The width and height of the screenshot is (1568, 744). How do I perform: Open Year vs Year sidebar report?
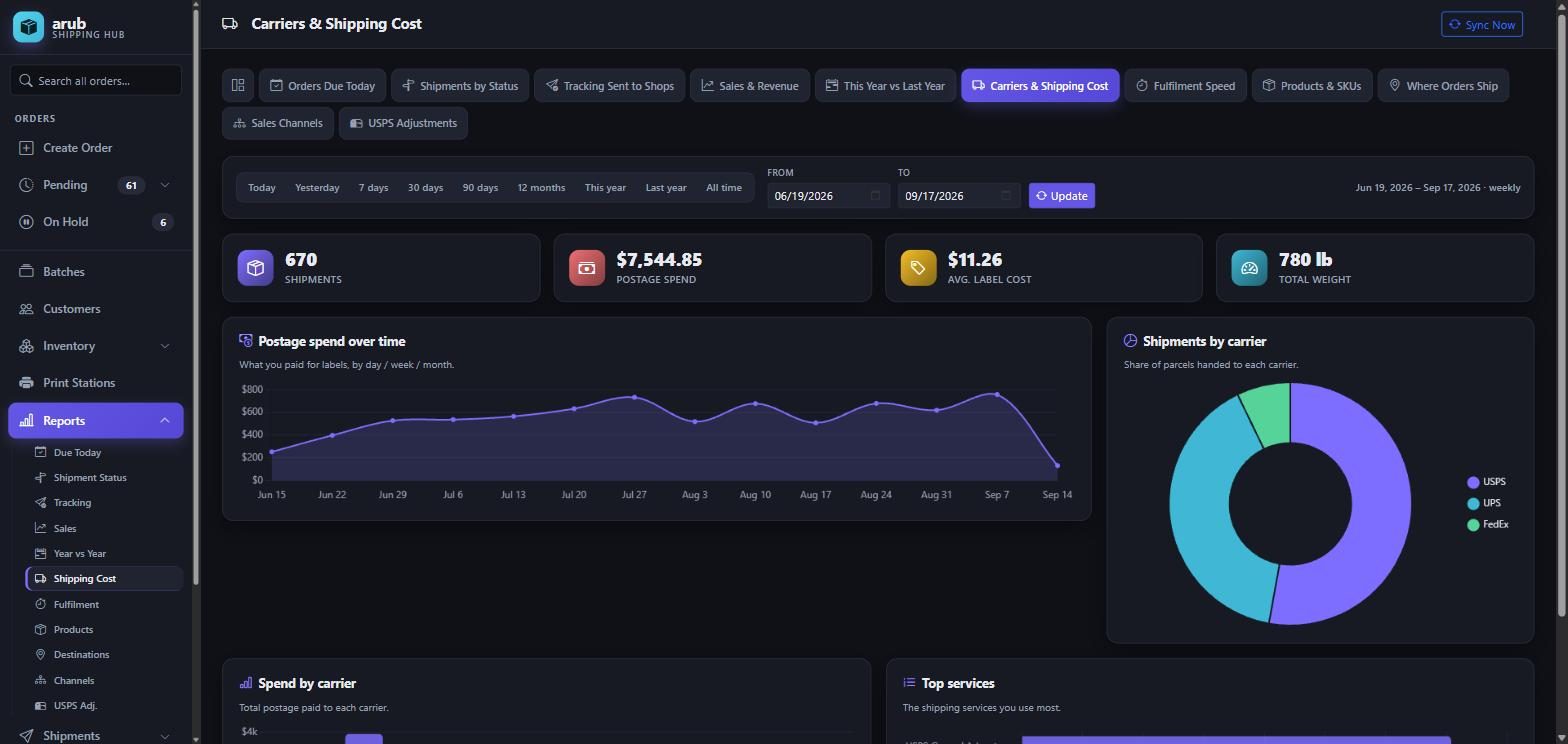pos(80,554)
